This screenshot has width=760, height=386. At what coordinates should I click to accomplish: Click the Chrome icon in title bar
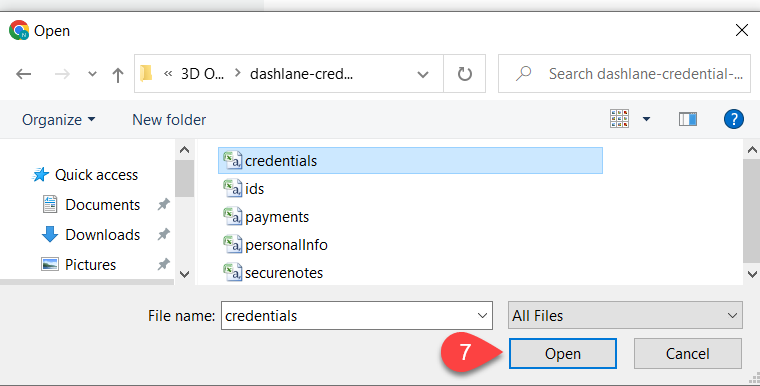click(x=19, y=30)
